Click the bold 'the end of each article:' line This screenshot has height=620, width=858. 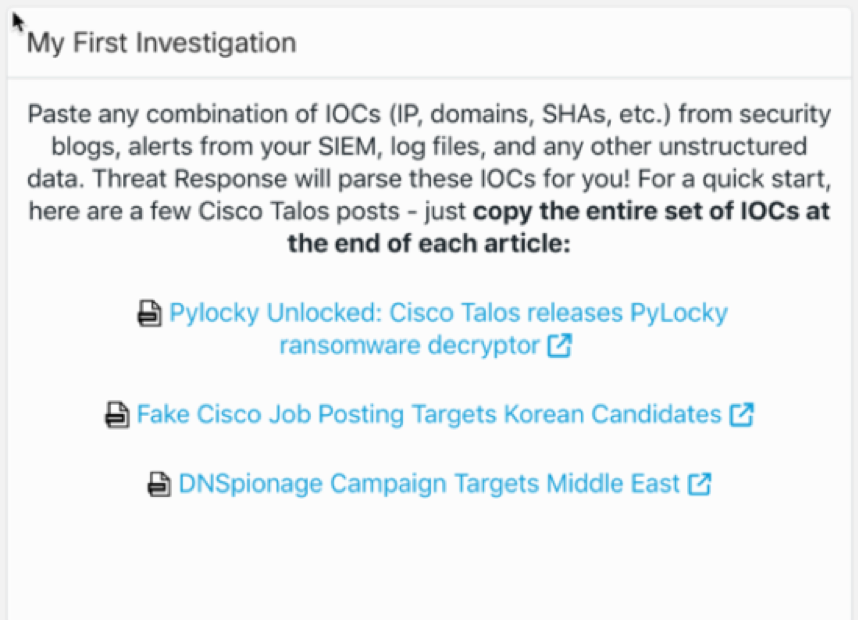428,244
